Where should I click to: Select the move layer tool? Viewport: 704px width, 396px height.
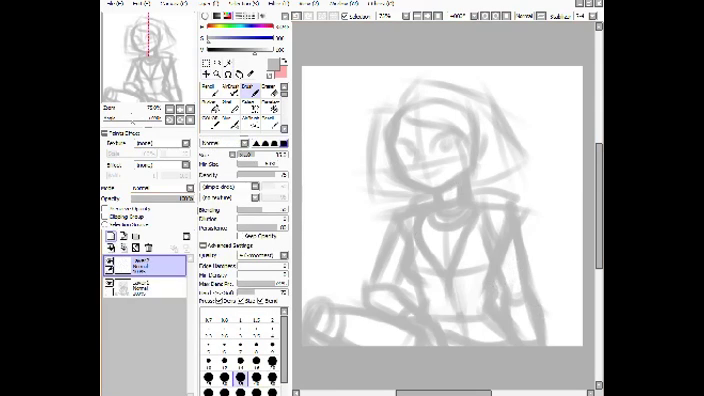(206, 74)
